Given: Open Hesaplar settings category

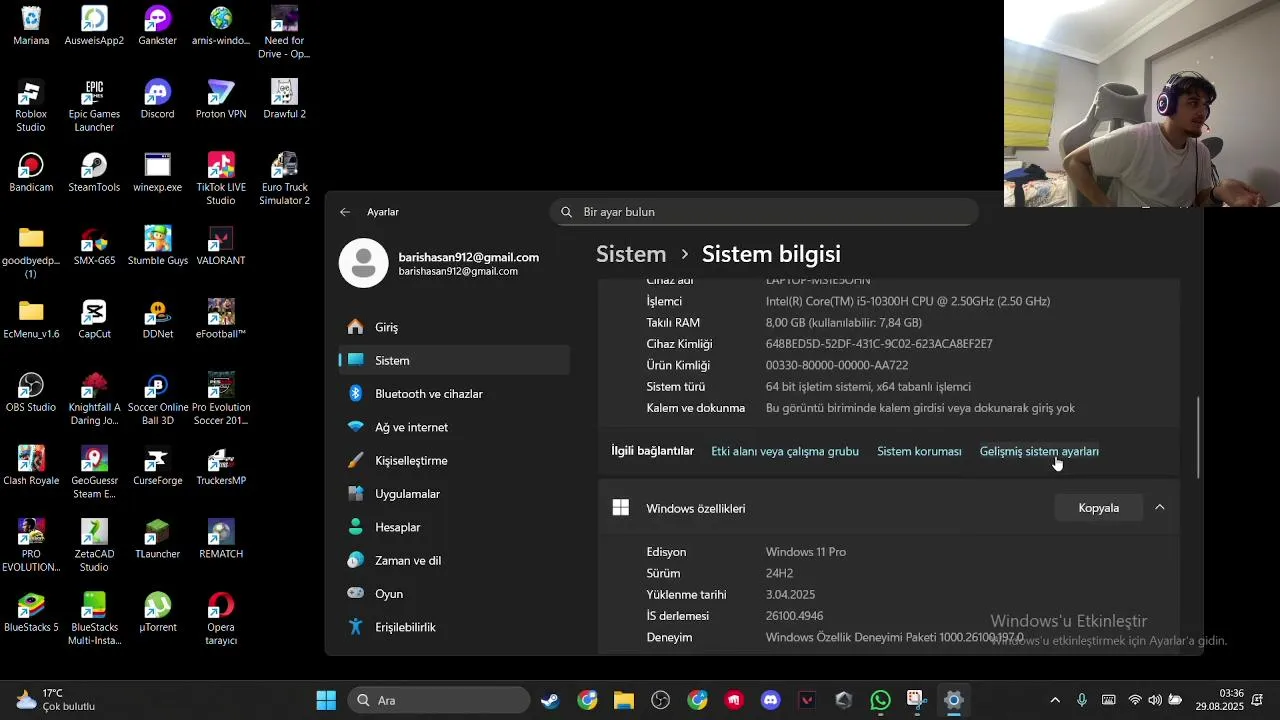Looking at the screenshot, I should coord(454,527).
